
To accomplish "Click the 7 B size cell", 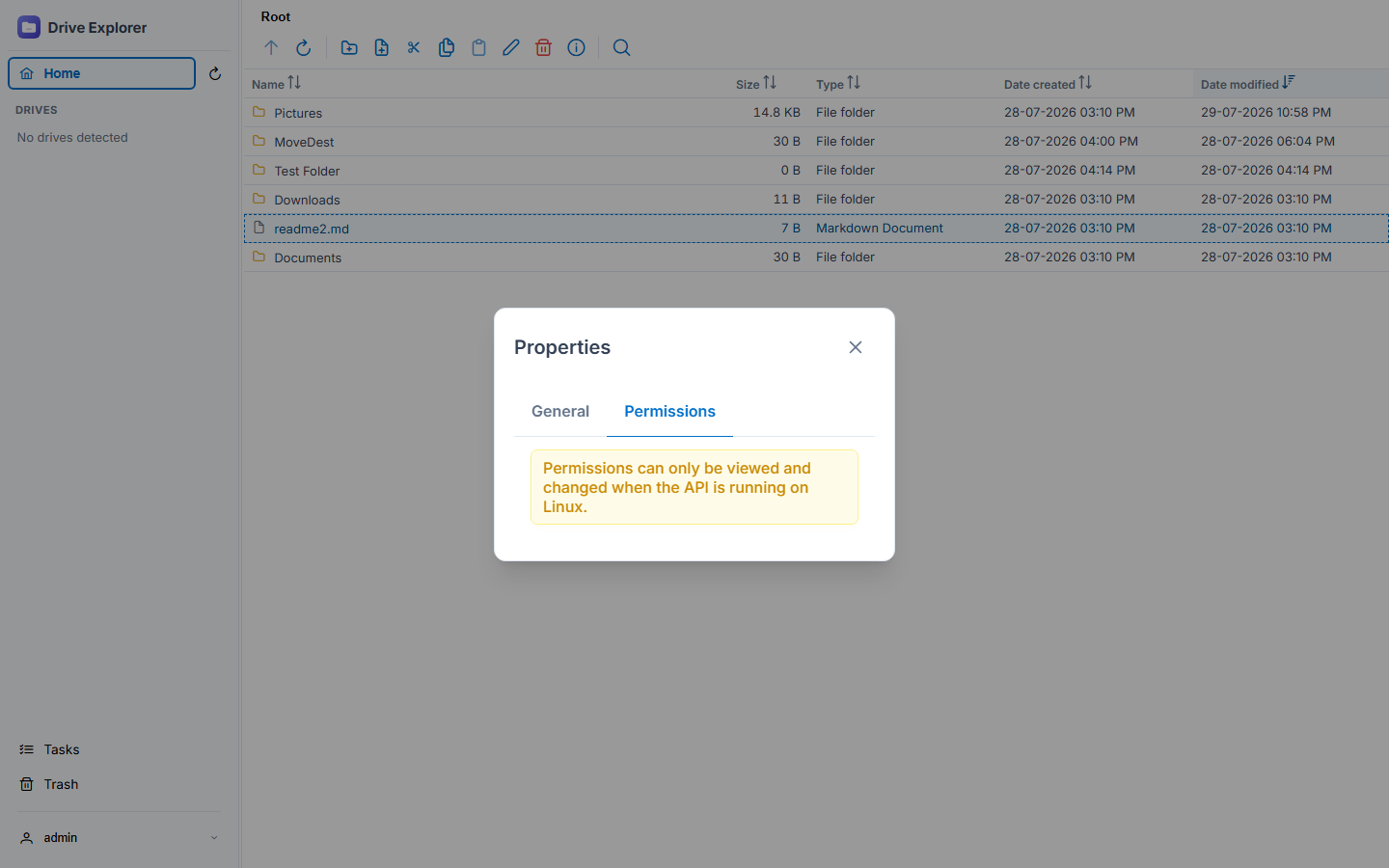I will pyautogui.click(x=791, y=228).
